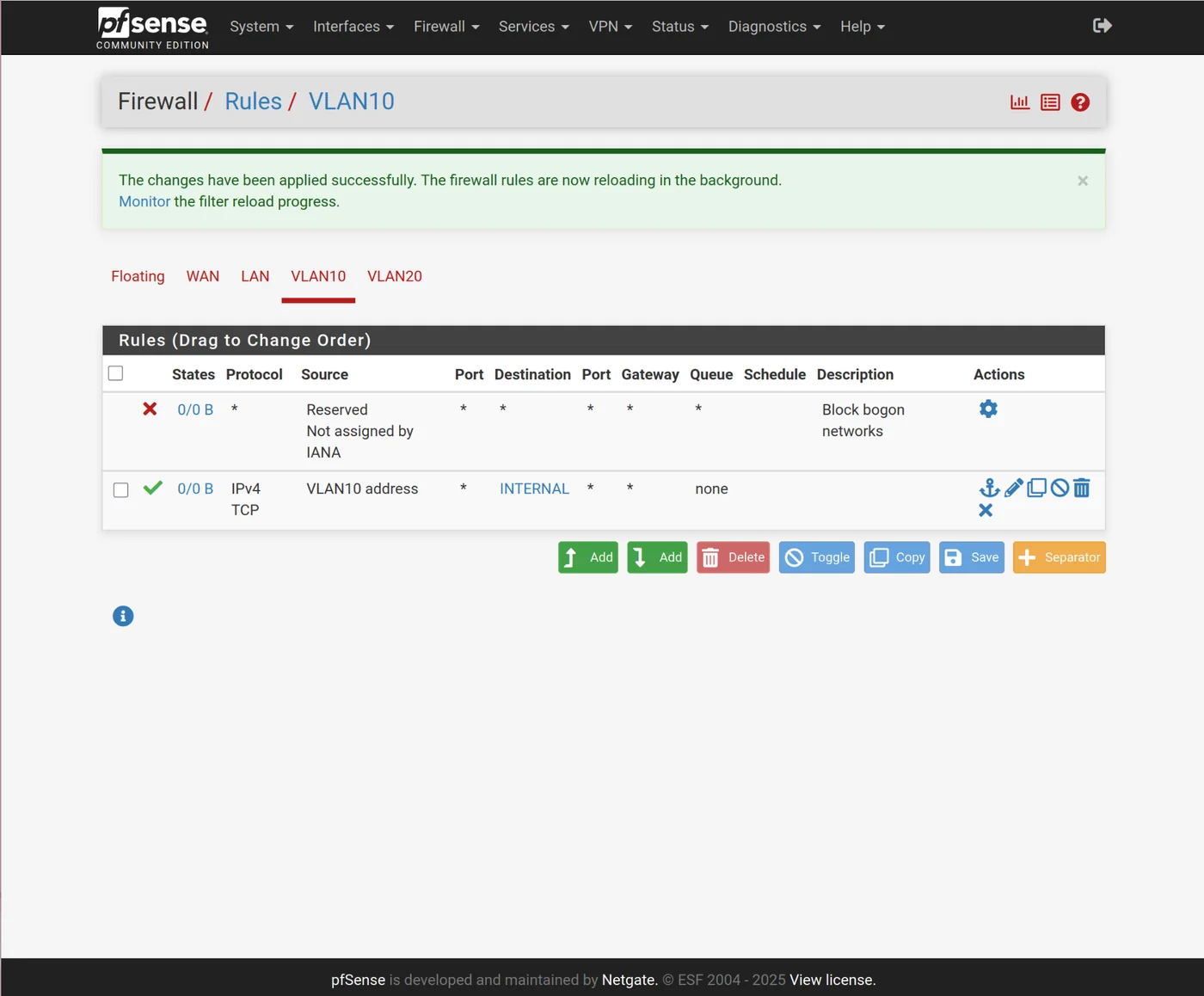
Task: Check the select-all rules checkbox
Action: pos(115,372)
